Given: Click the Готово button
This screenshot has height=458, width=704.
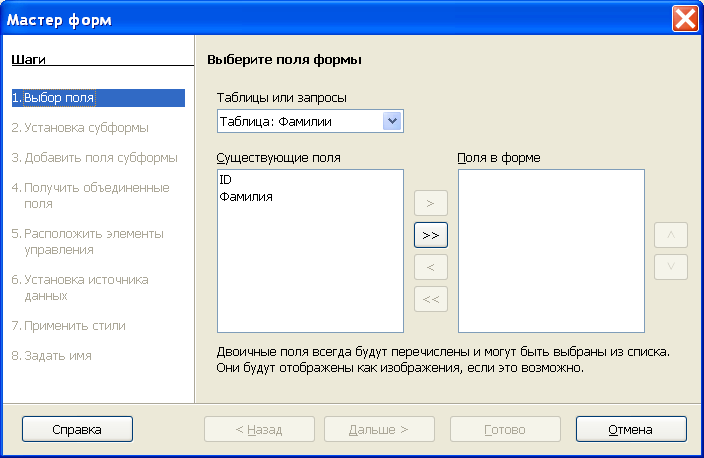Looking at the screenshot, I should coord(505,429).
